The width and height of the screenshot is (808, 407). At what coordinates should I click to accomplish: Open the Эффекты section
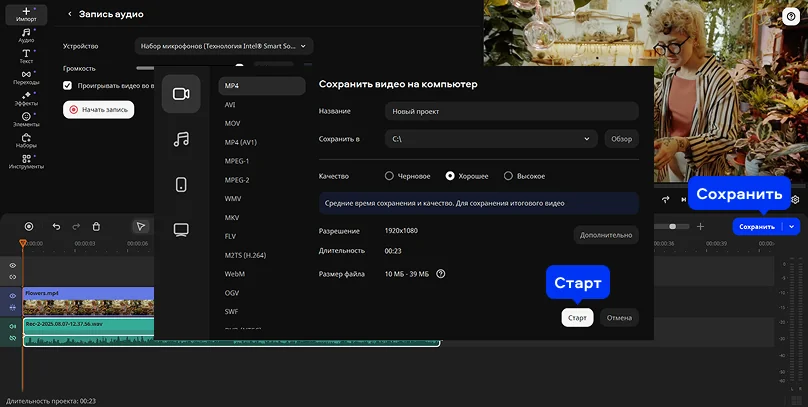26,99
